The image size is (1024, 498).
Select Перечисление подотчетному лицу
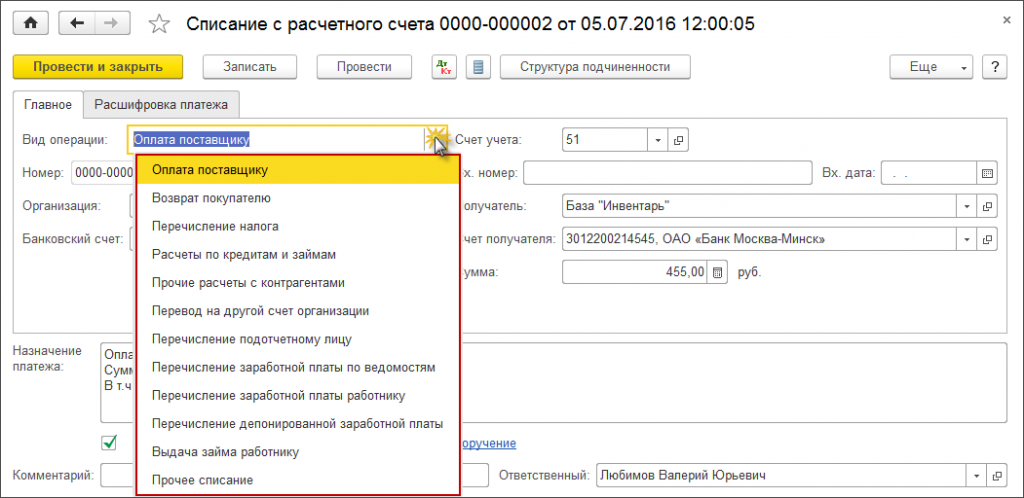[x=297, y=339]
